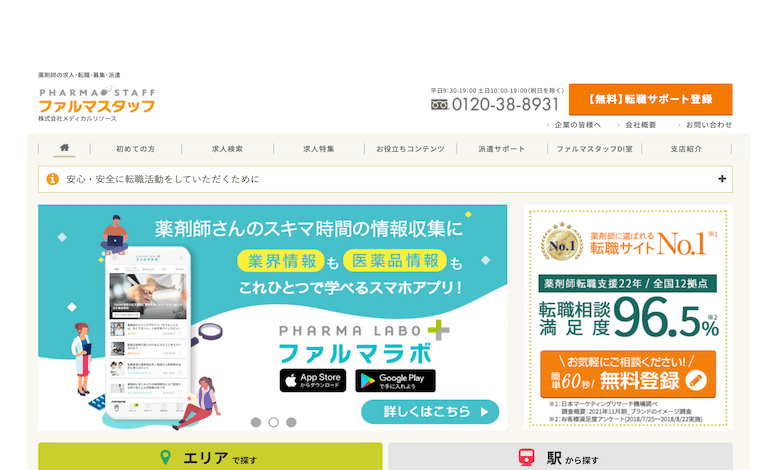780x470 pixels.
Task: Open 初めての方 menu item
Action: [135, 149]
